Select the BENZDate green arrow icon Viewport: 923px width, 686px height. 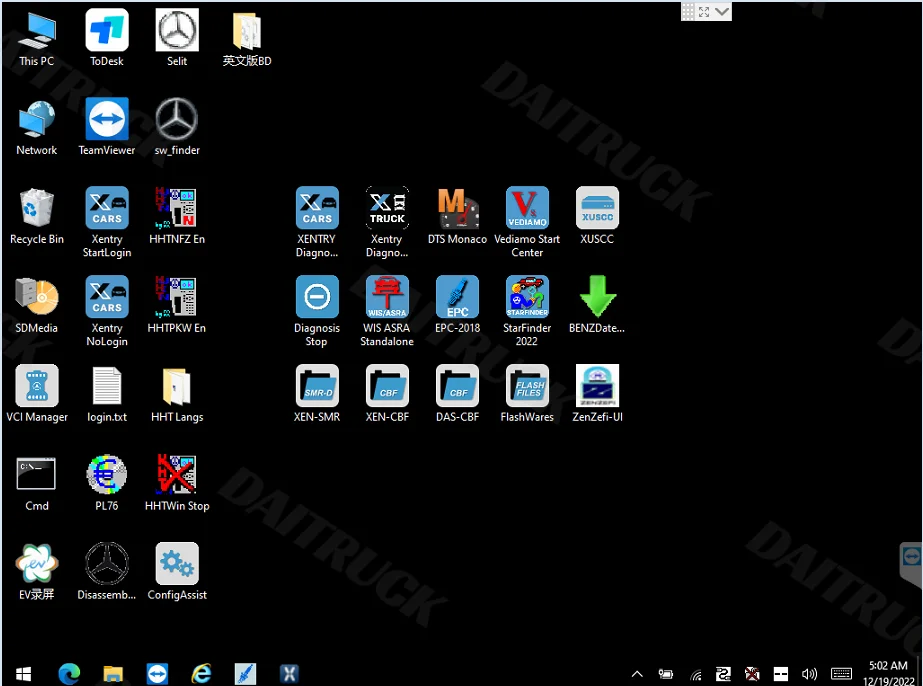[x=597, y=304]
